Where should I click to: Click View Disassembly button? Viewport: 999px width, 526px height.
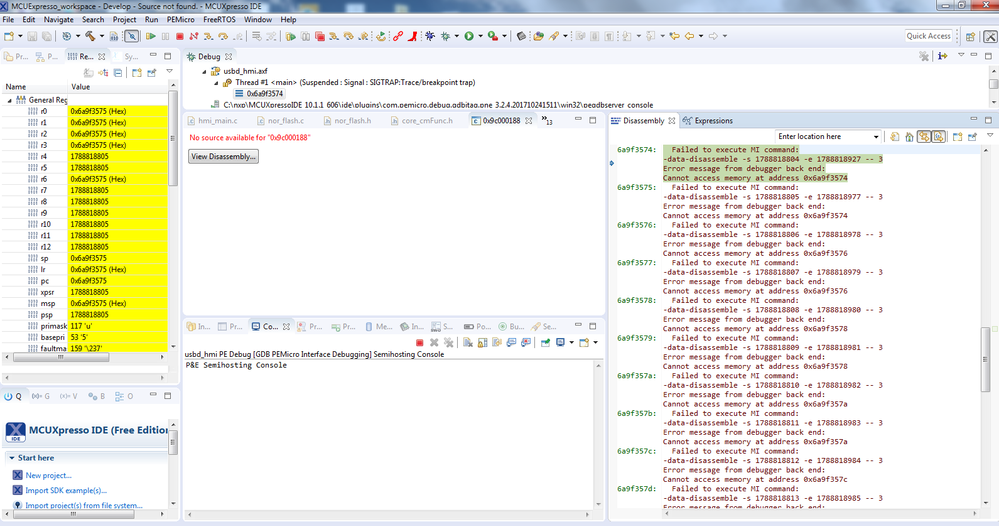pos(223,157)
